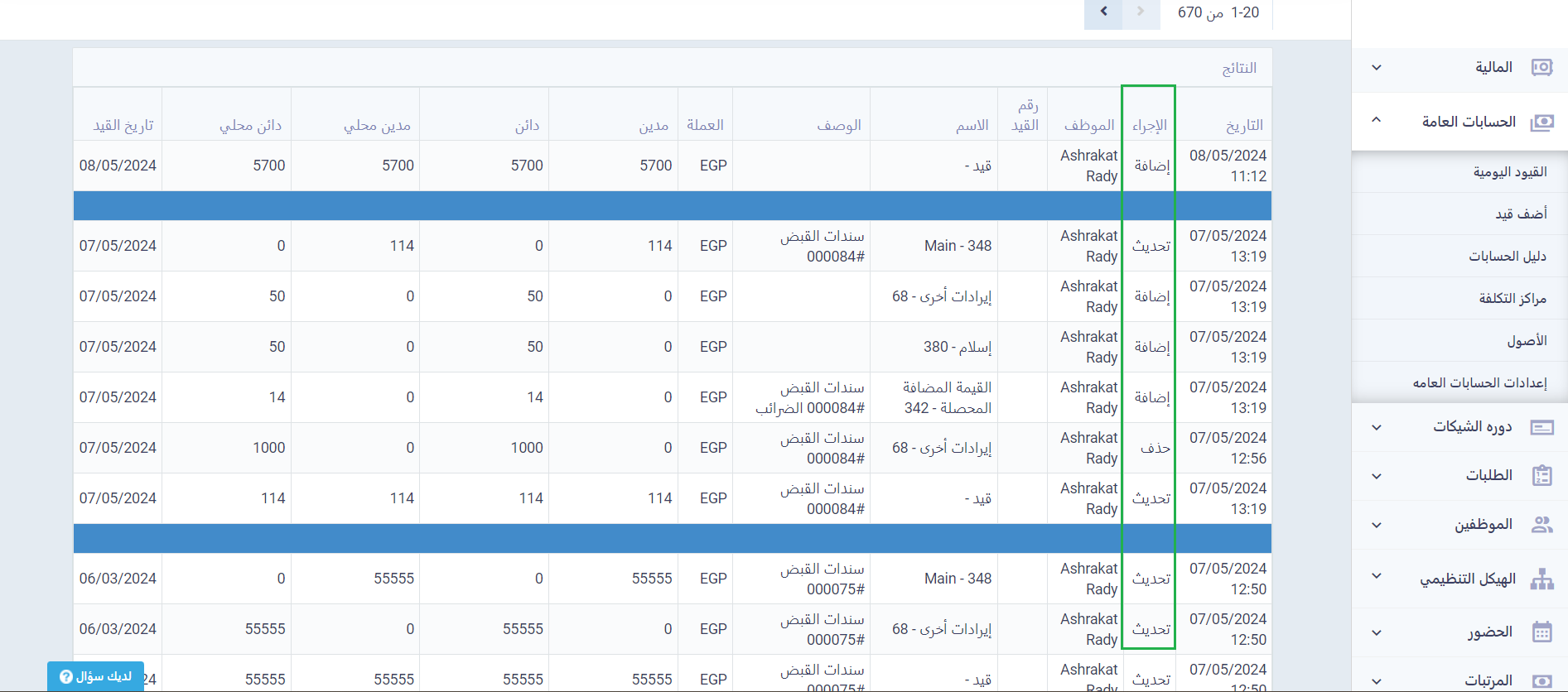Collapse the الحسابات العامة section chevron

pos(1377,120)
